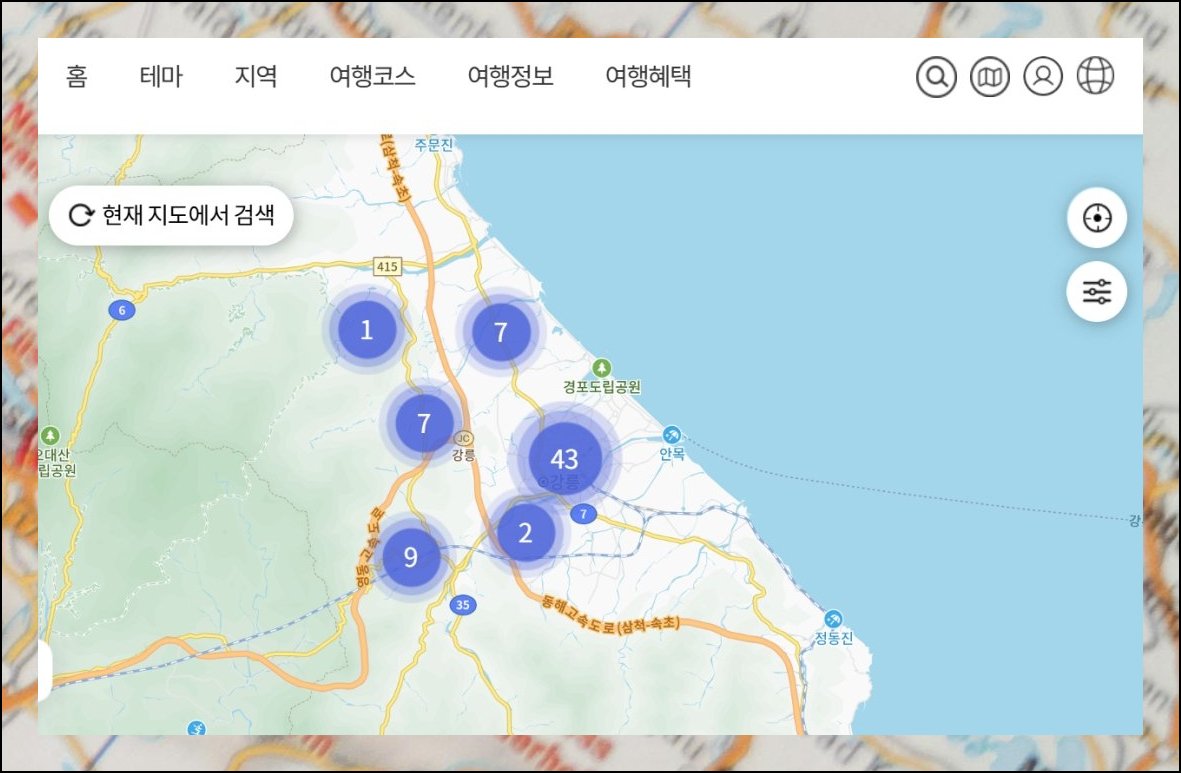
Task: Click the 안목 map label
Action: pos(672,454)
